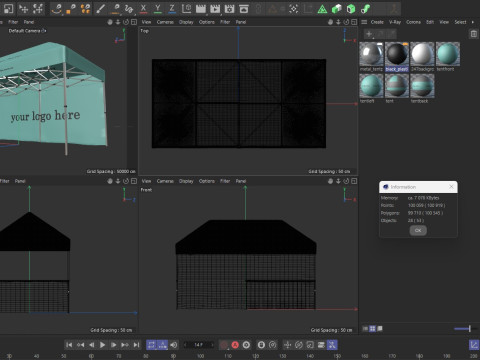
Task: Click Render to Picture Viewer clapper with play
Action: 215,9
